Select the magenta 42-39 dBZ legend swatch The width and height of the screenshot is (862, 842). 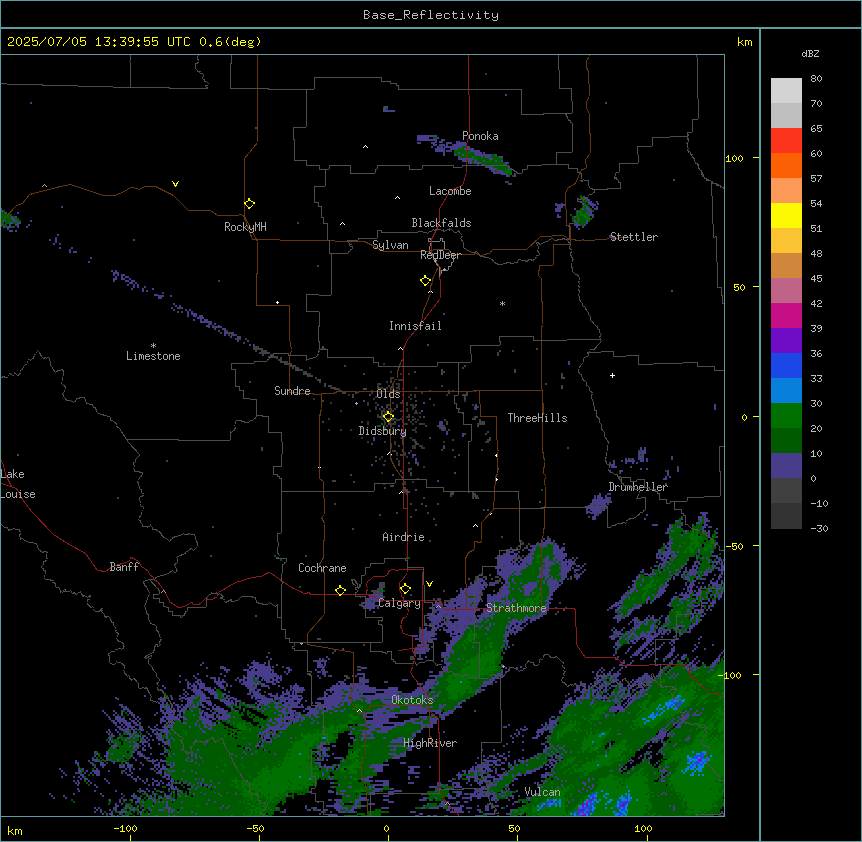[786, 315]
